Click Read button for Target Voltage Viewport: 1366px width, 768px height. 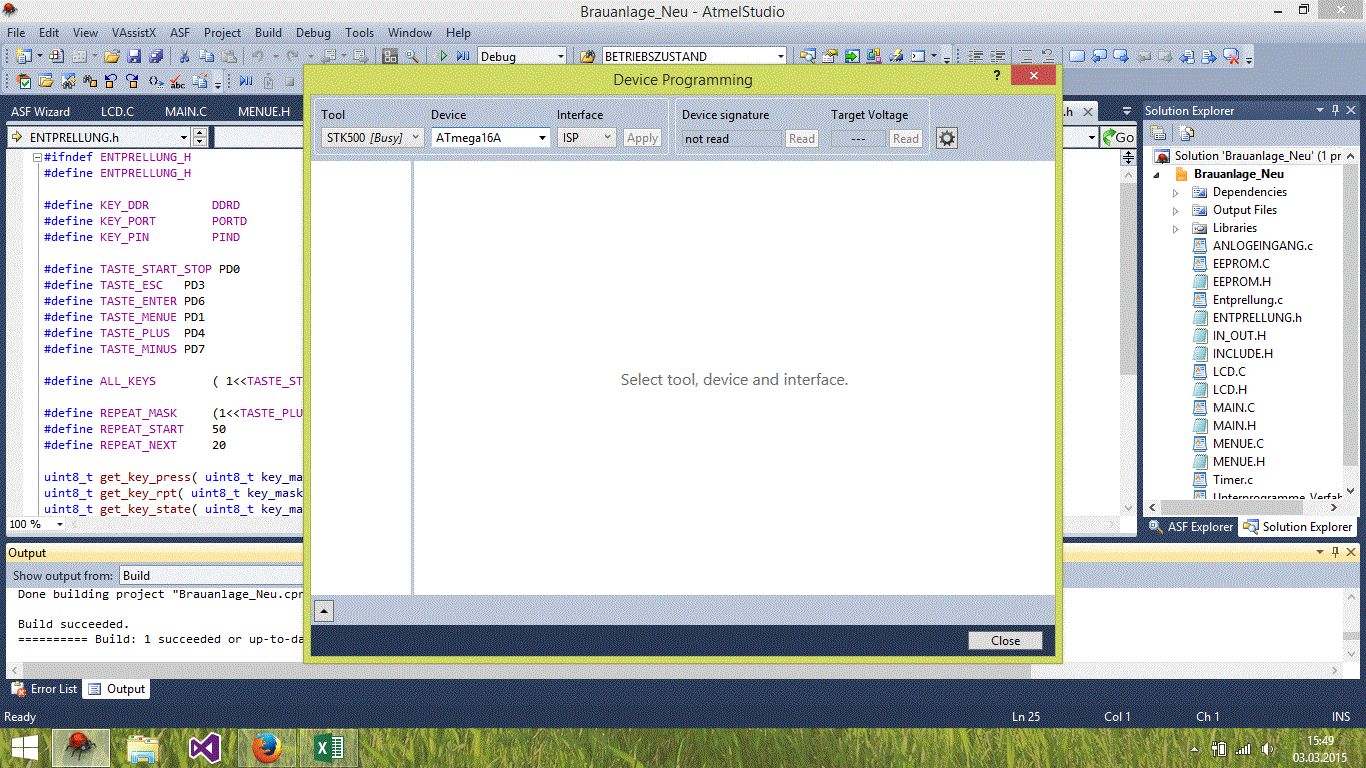[x=906, y=138]
